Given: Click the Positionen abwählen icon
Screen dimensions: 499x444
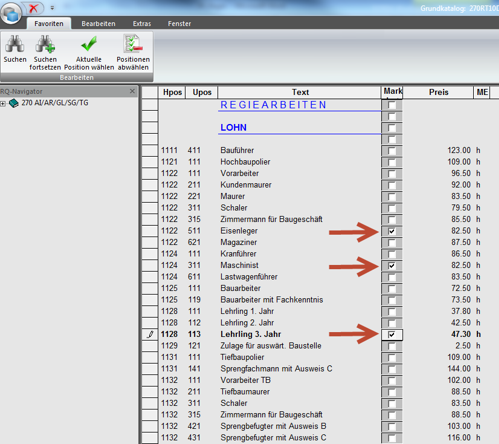Looking at the screenshot, I should pos(133,44).
